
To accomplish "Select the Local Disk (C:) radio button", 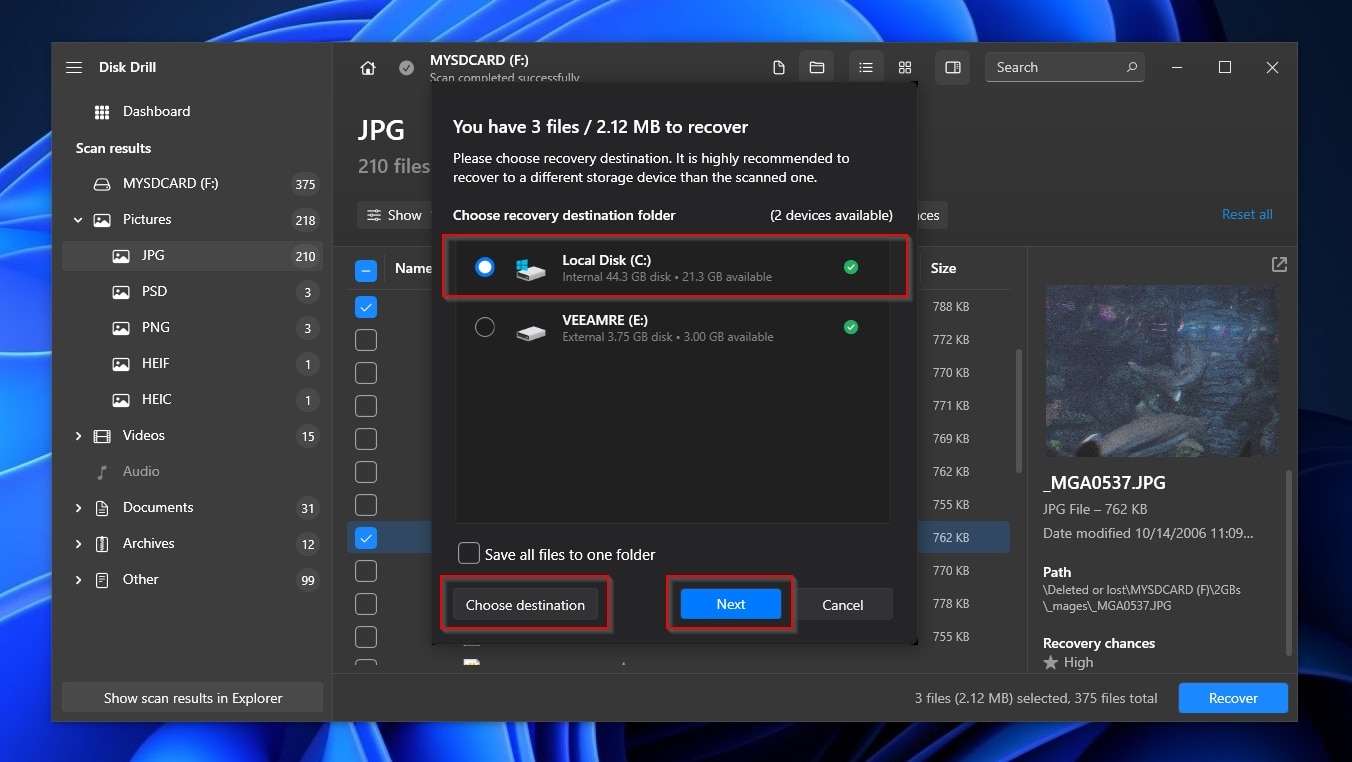I will (485, 267).
